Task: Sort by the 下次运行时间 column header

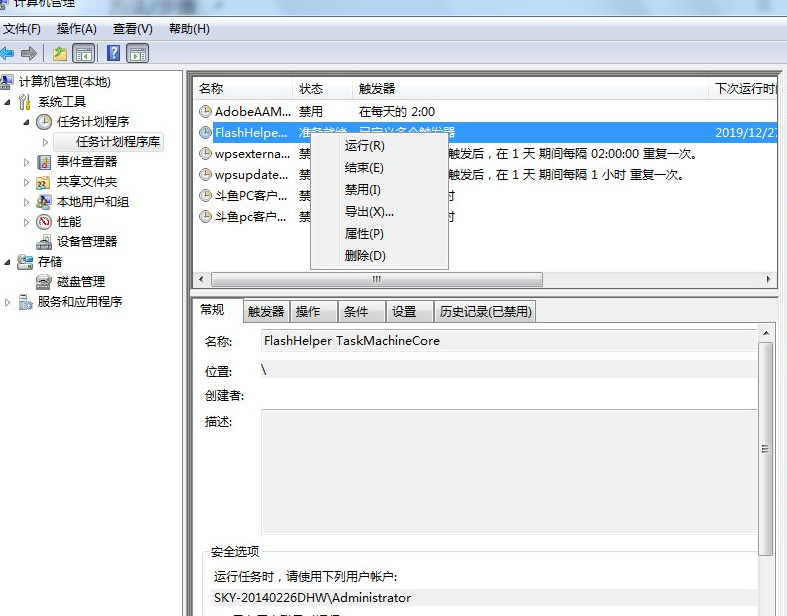Action: [x=744, y=89]
